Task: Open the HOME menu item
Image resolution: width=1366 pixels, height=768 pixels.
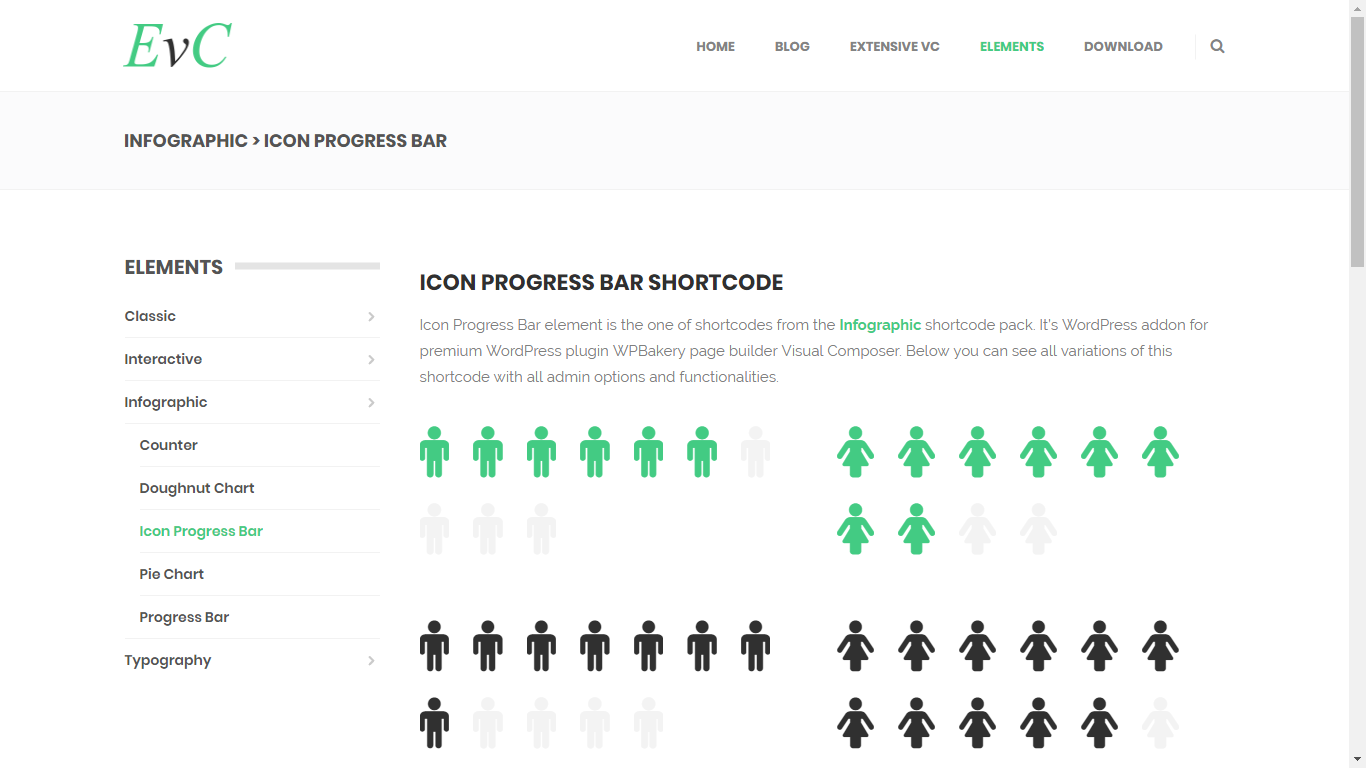Action: (715, 46)
